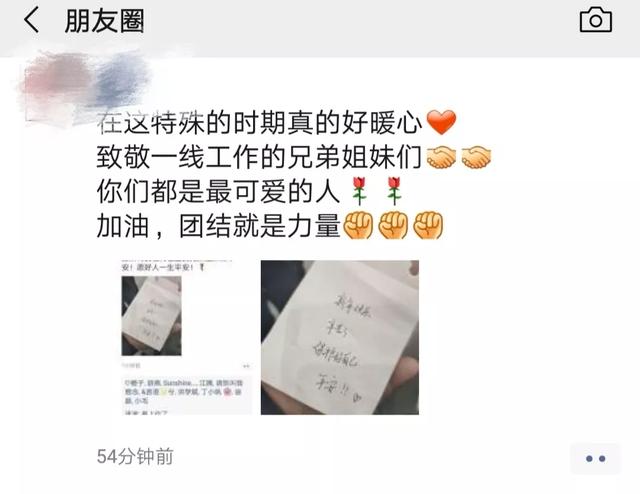Open the two-dot like and comment menu
The image size is (640, 494).
[595, 458]
